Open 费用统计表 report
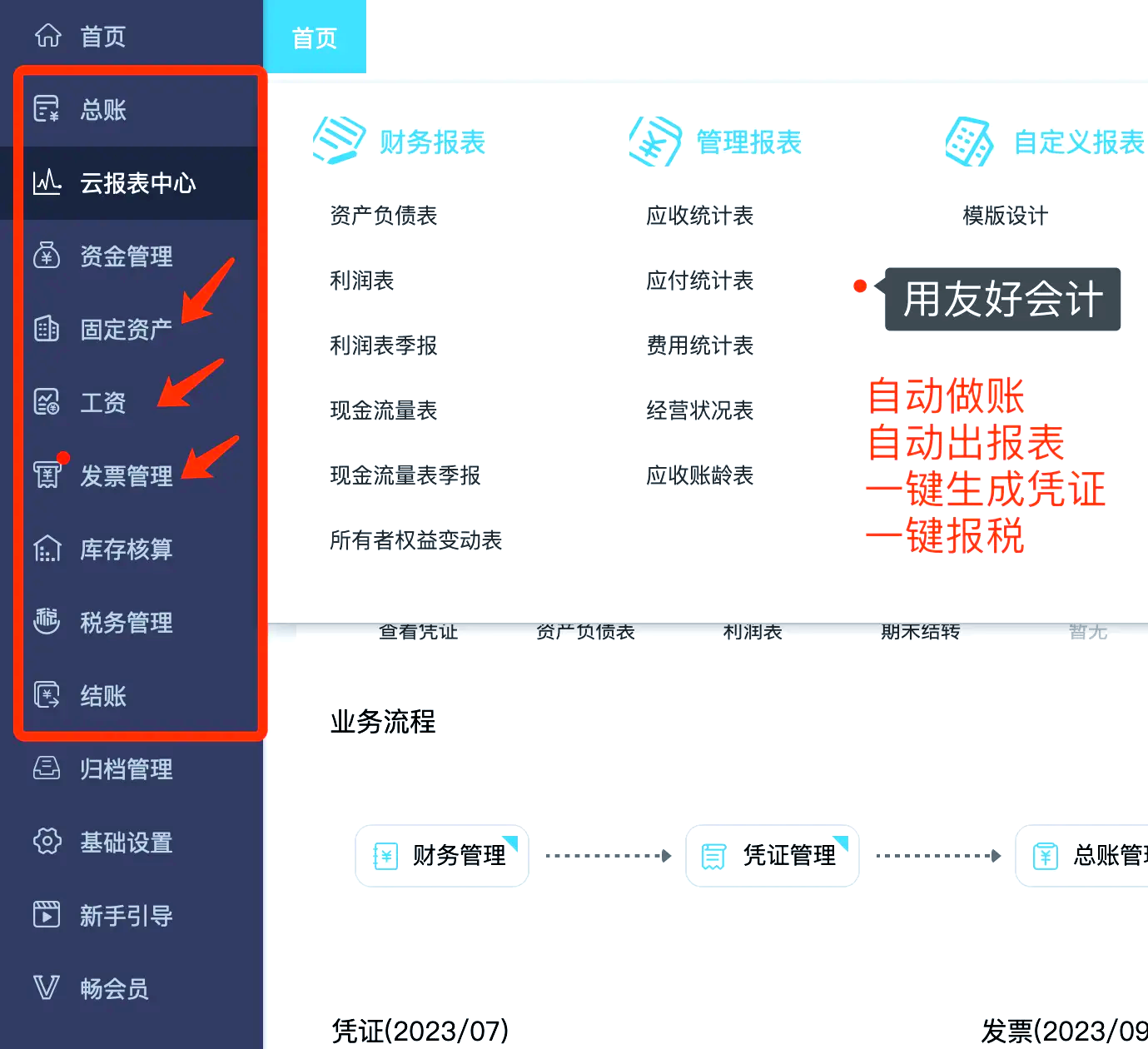Screen dimensions: 1148x1049 700,346
